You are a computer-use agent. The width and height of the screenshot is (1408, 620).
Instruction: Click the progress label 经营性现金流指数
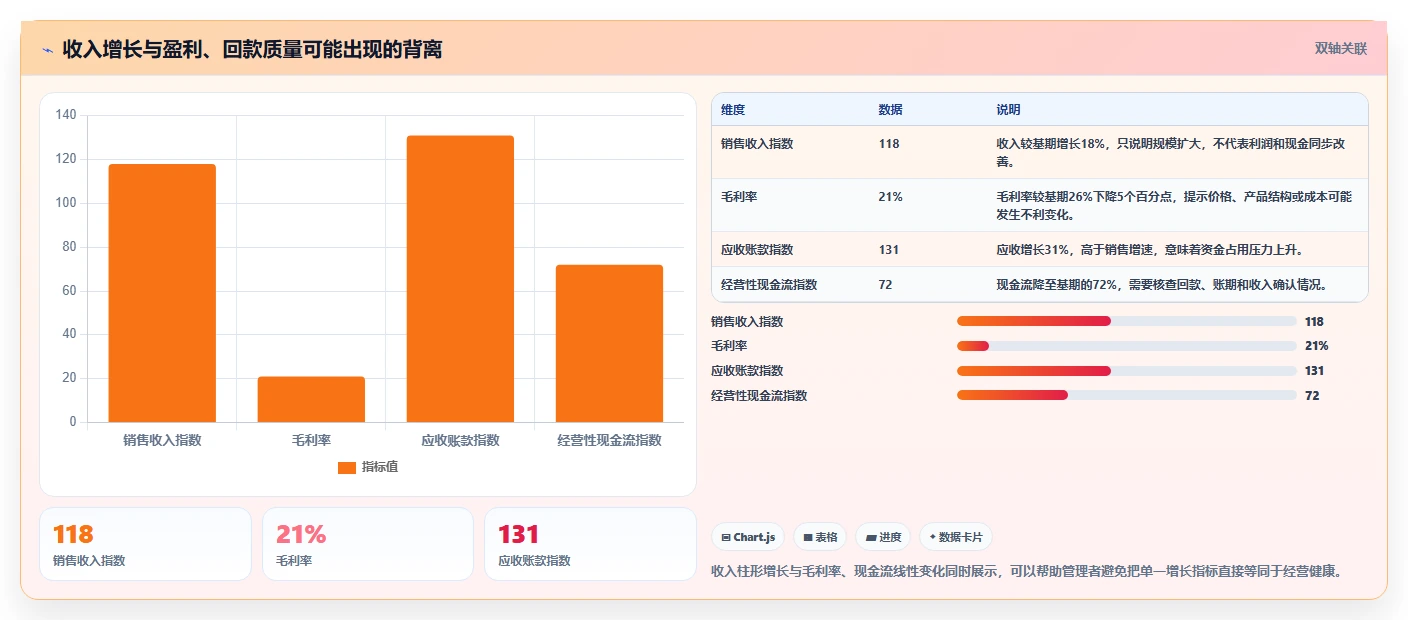(759, 396)
